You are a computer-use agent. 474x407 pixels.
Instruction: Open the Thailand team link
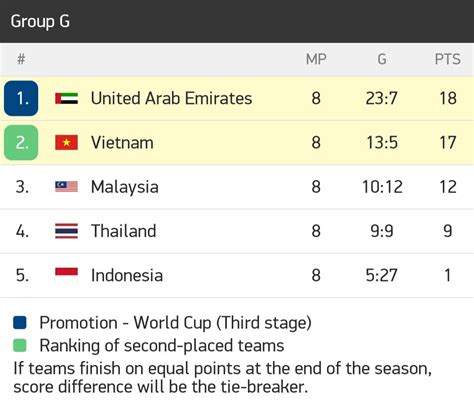pos(124,231)
